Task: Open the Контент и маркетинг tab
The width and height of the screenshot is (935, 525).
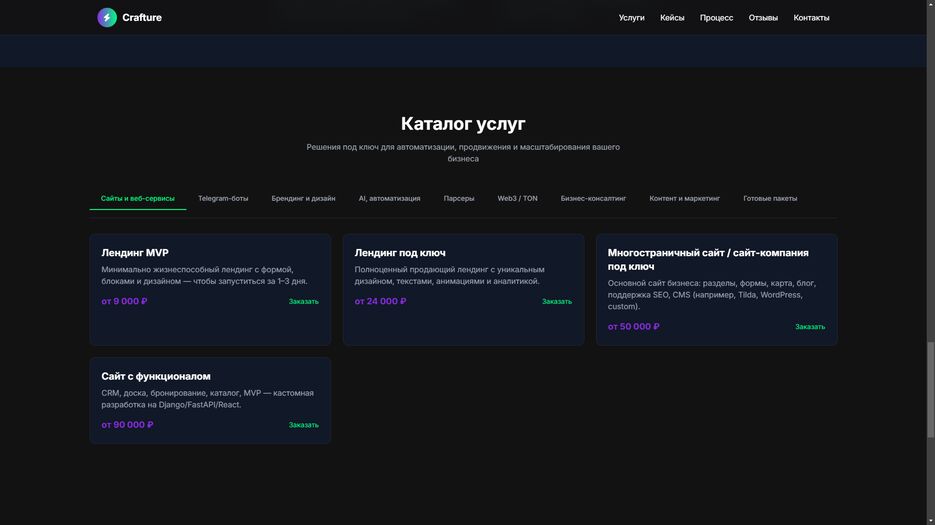Action: click(685, 198)
